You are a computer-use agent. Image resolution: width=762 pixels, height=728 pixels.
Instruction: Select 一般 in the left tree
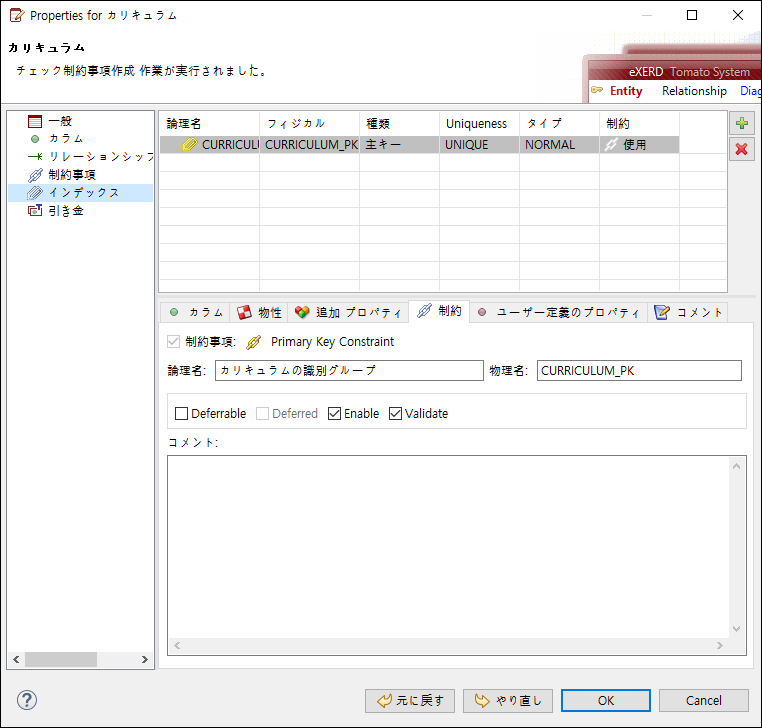(60, 121)
